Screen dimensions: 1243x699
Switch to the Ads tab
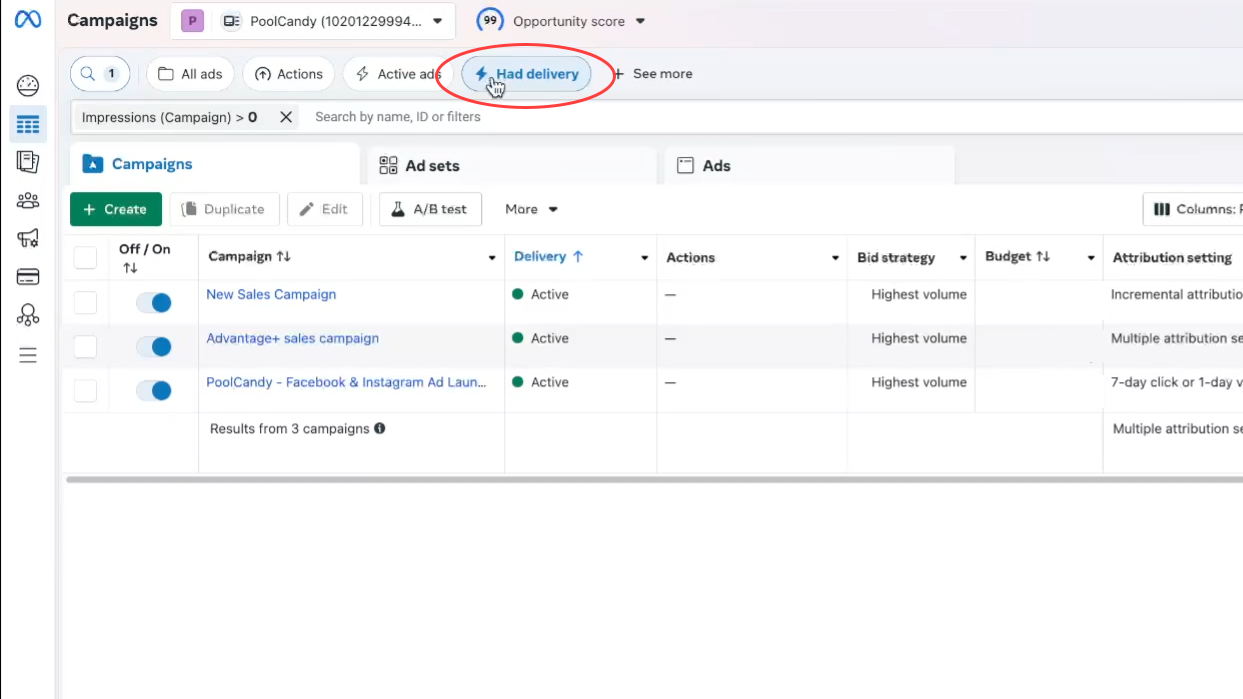809,166
